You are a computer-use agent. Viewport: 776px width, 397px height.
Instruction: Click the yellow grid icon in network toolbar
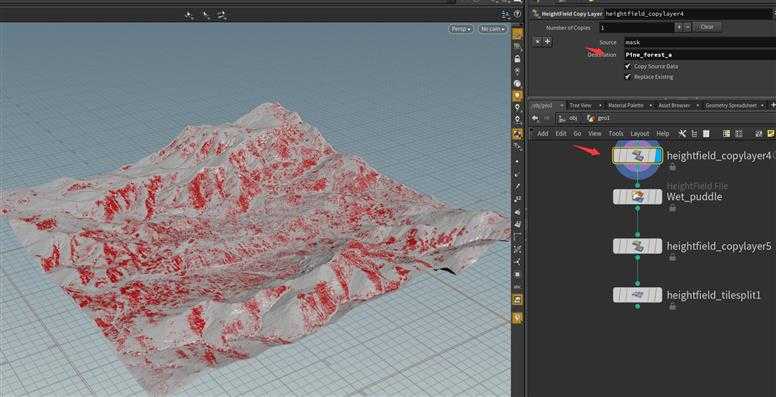(727, 134)
